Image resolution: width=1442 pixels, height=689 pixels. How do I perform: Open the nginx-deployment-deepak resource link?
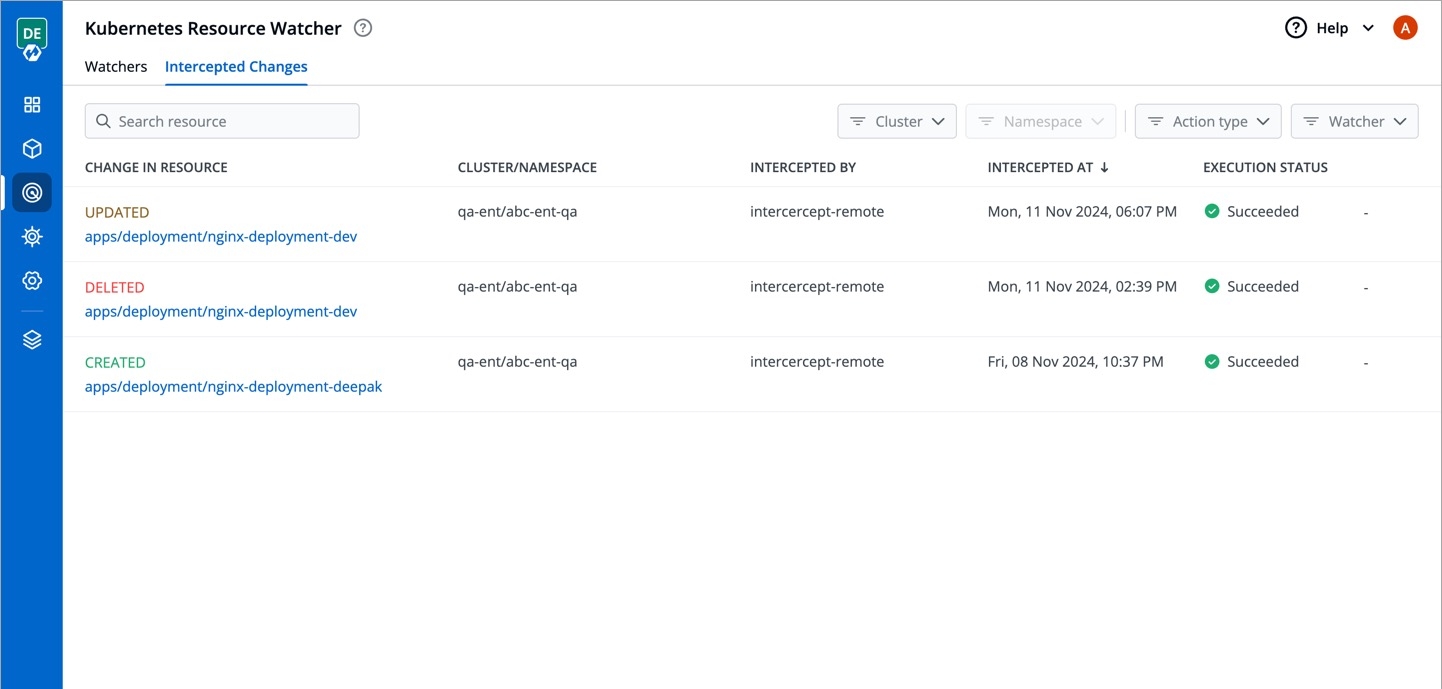[x=233, y=387]
